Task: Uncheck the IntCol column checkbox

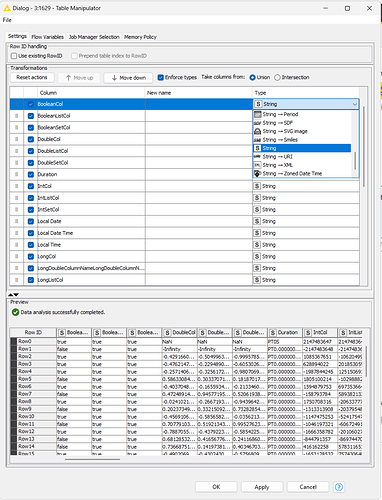Action: point(31,186)
